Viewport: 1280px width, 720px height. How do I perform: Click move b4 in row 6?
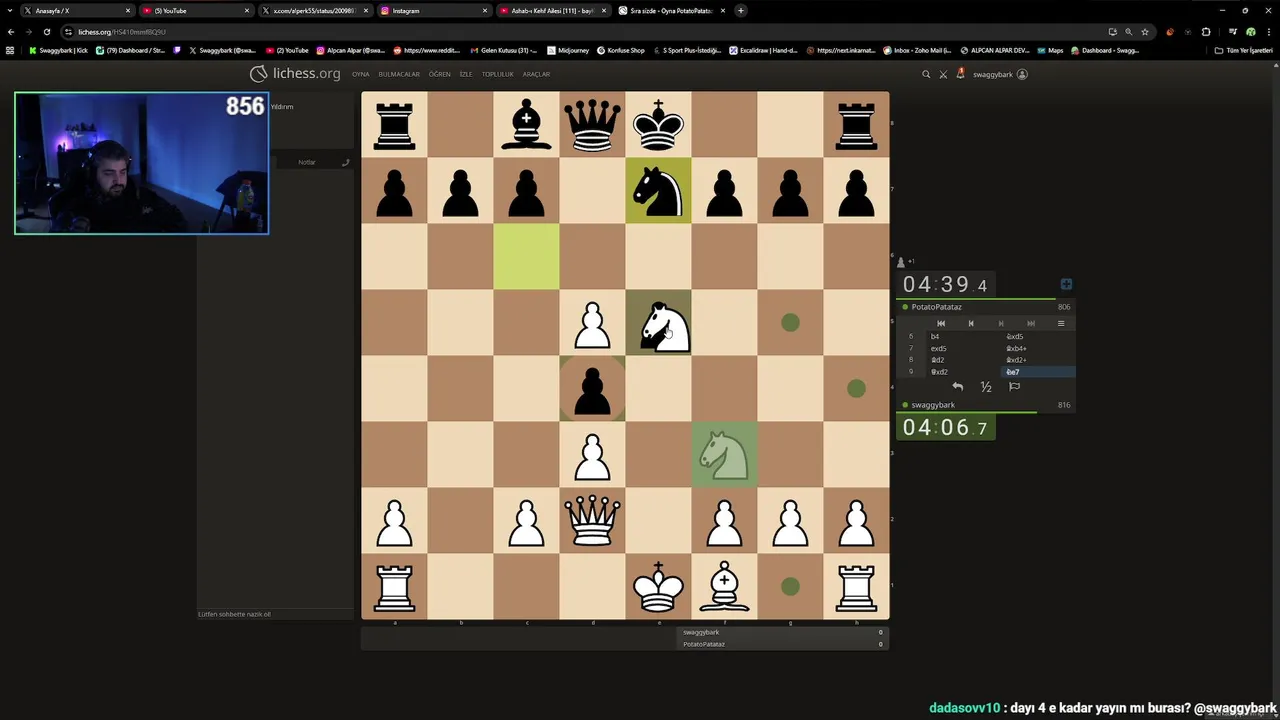pyautogui.click(x=962, y=336)
